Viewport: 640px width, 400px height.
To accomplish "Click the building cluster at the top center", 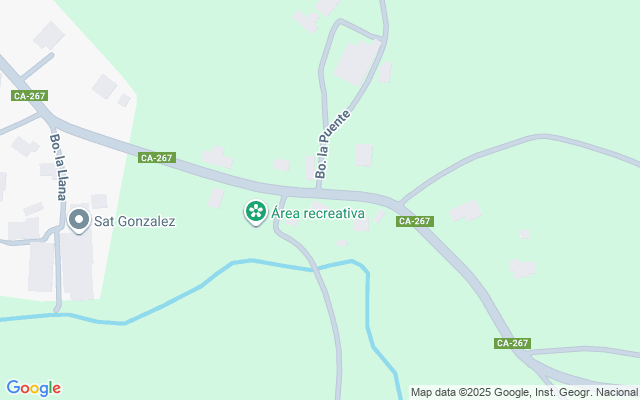I will tap(314, 16).
